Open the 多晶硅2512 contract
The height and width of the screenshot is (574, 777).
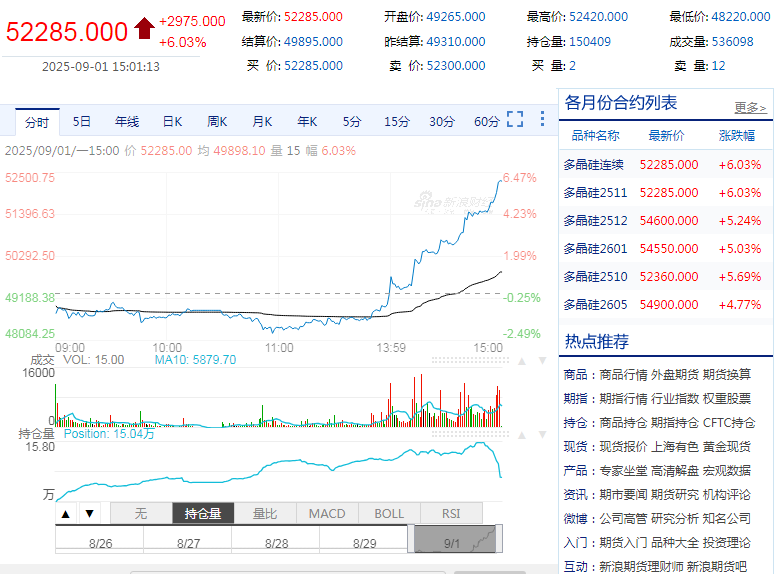[x=595, y=221]
